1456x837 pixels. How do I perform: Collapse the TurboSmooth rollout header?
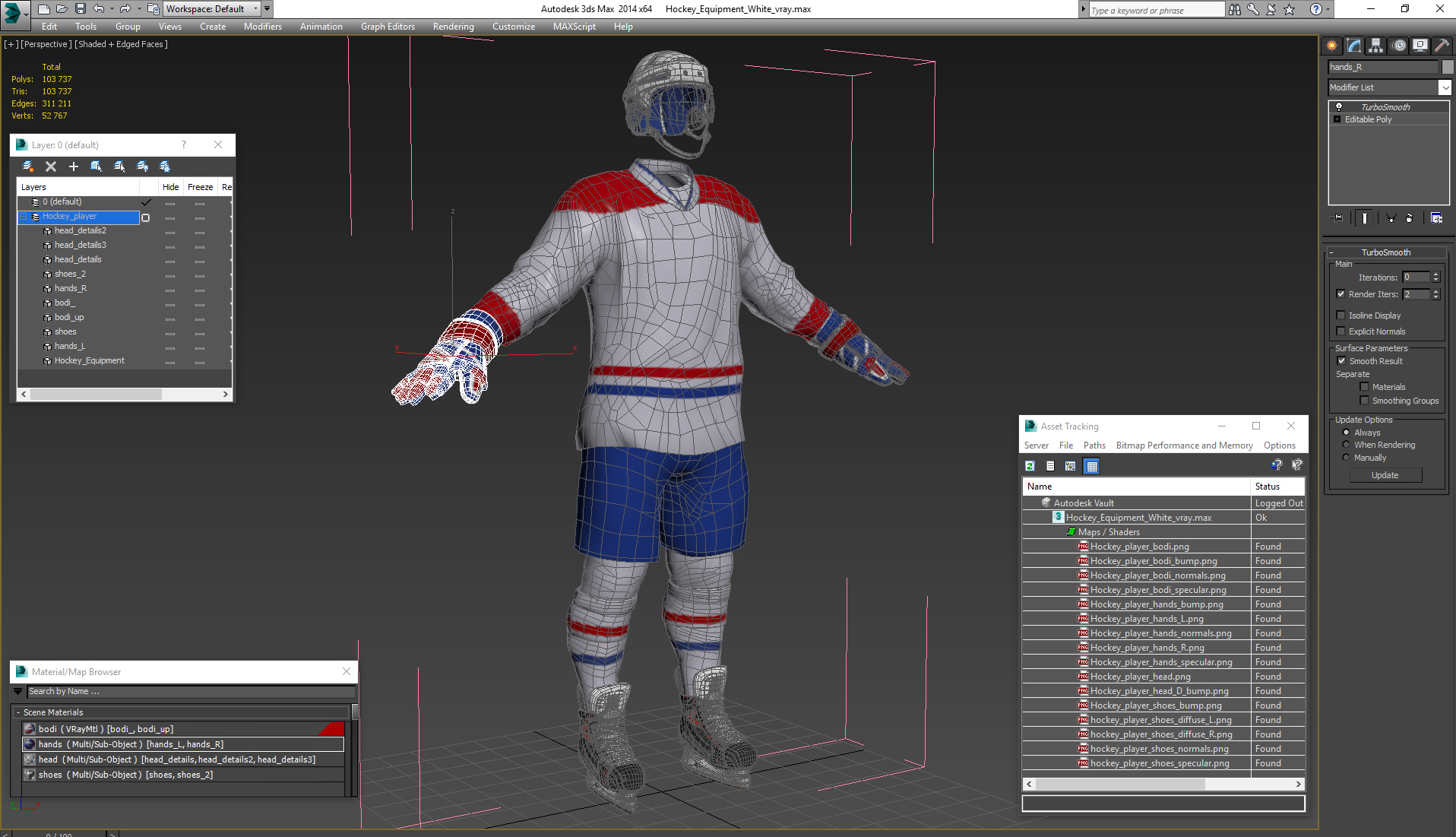click(x=1385, y=252)
